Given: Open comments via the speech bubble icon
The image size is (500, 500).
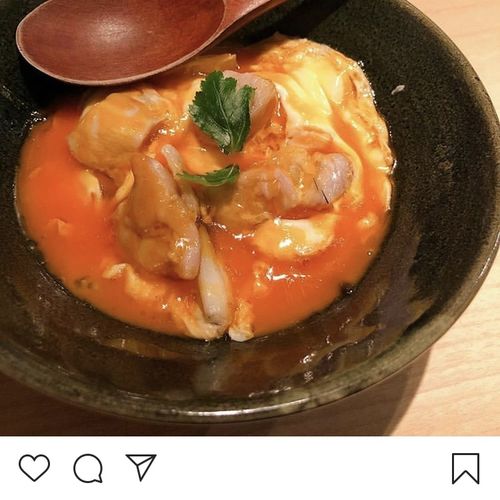Looking at the screenshot, I should coord(88,468).
